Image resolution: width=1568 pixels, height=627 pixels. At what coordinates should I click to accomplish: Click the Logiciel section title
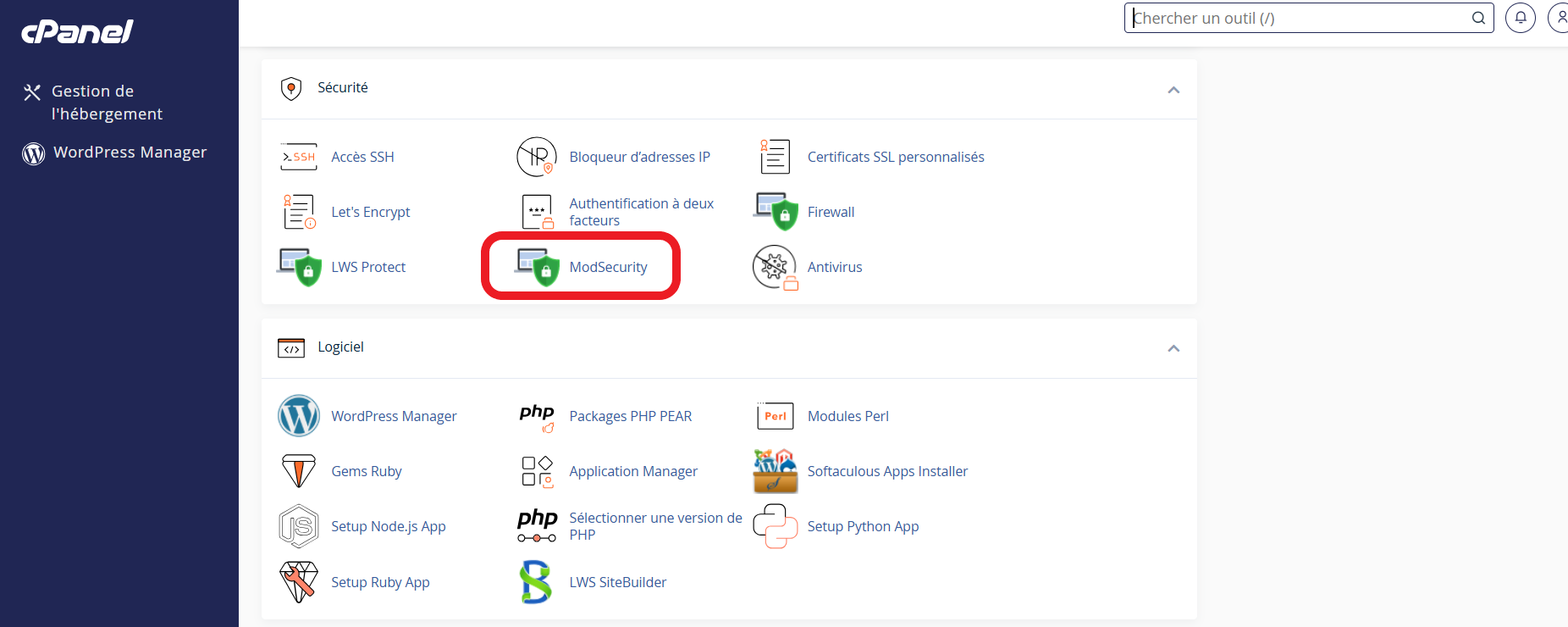[x=340, y=347]
